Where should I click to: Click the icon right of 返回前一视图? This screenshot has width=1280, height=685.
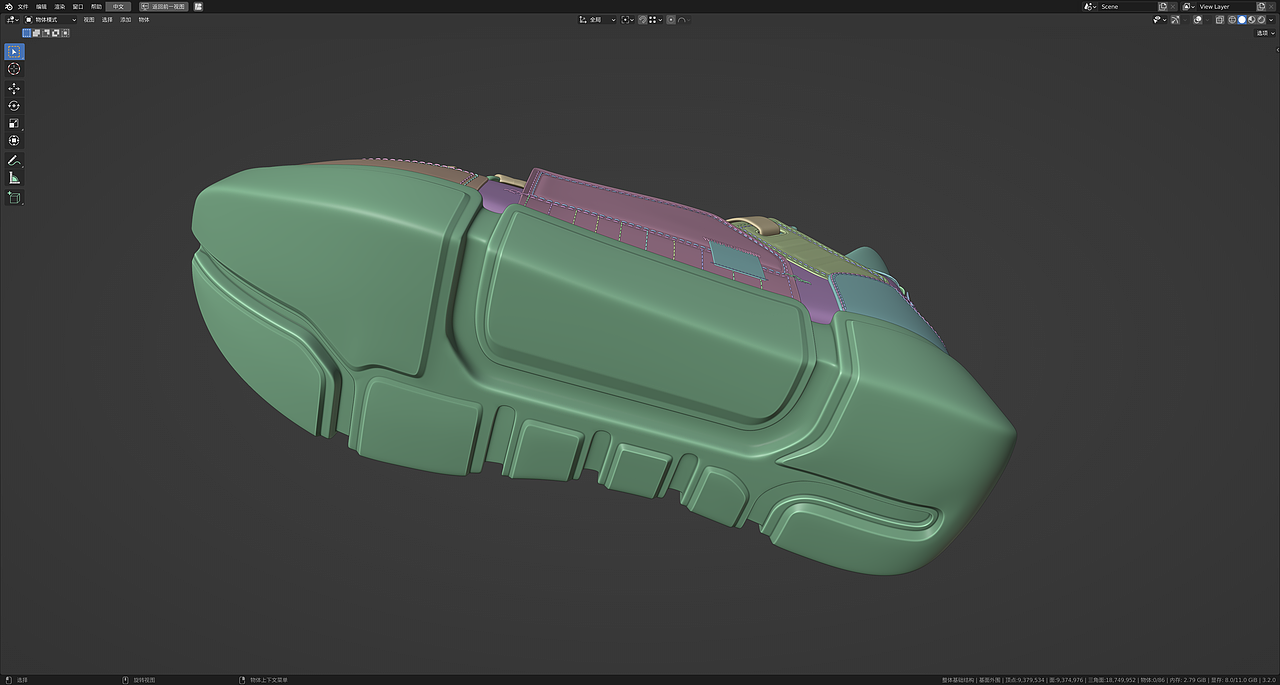(x=198, y=6)
